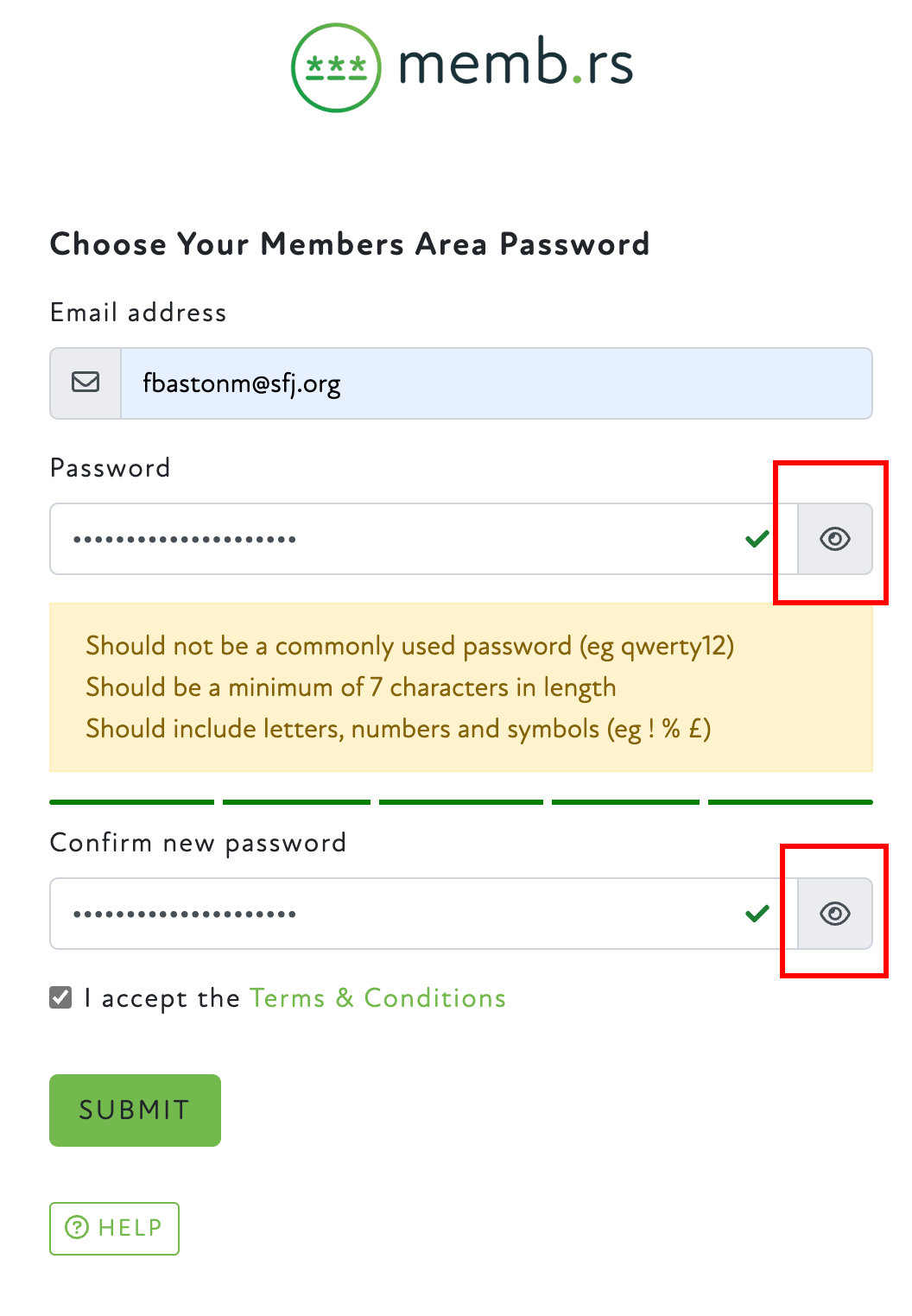Open the Terms & Conditions link
This screenshot has width=912, height=1316.
(x=377, y=998)
